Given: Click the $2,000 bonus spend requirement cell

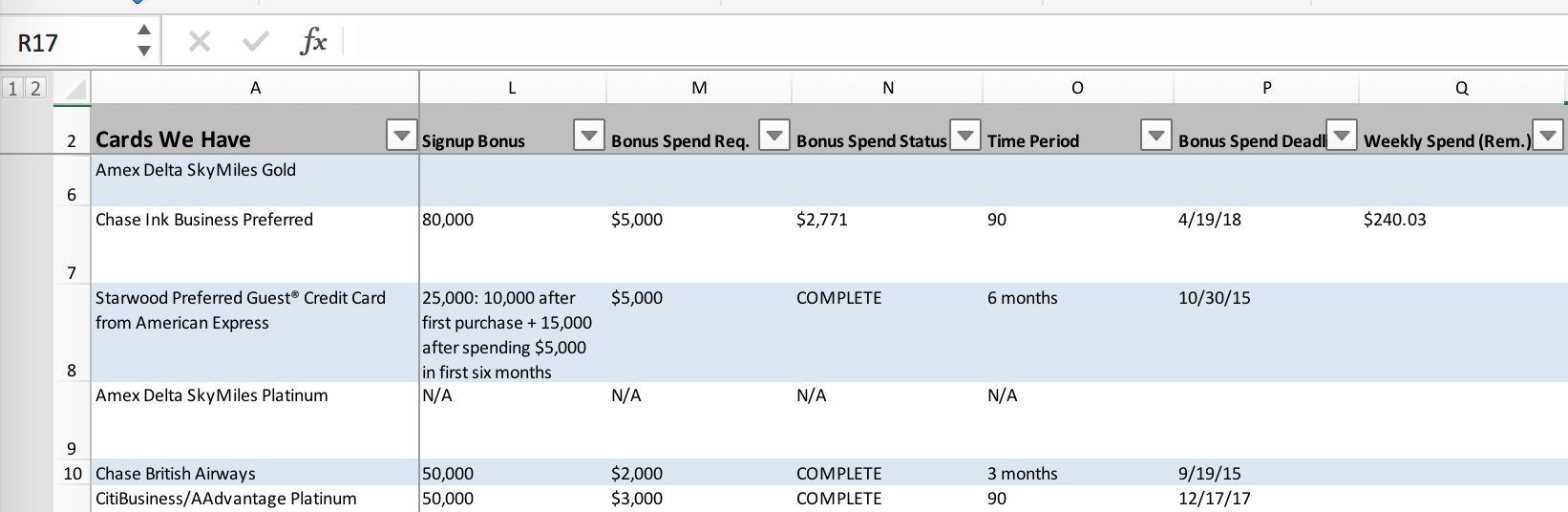Looking at the screenshot, I should 699,473.
